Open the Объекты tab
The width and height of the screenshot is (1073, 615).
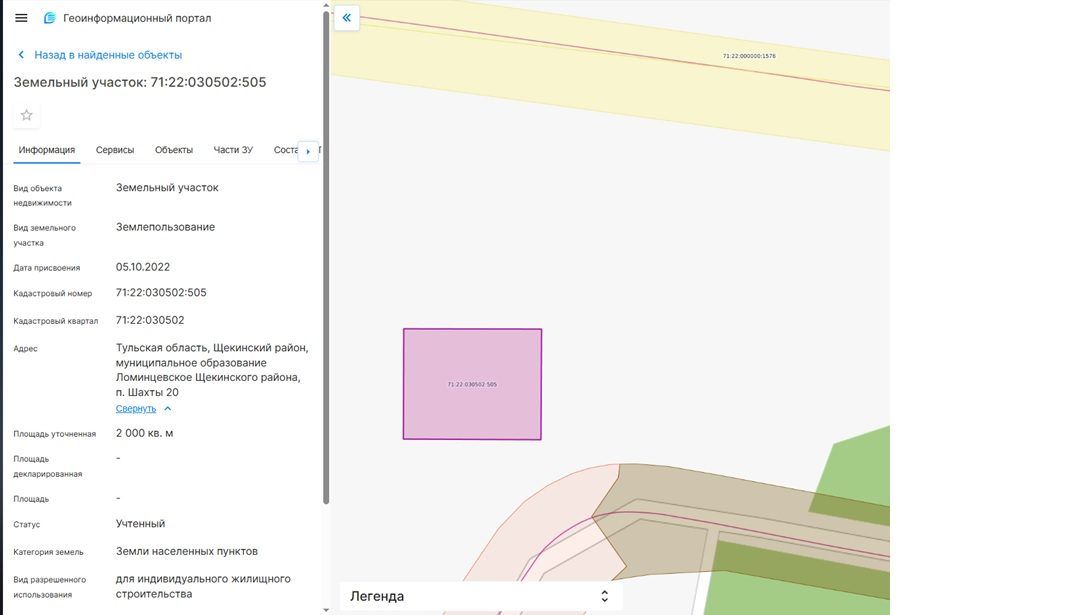[x=174, y=150]
